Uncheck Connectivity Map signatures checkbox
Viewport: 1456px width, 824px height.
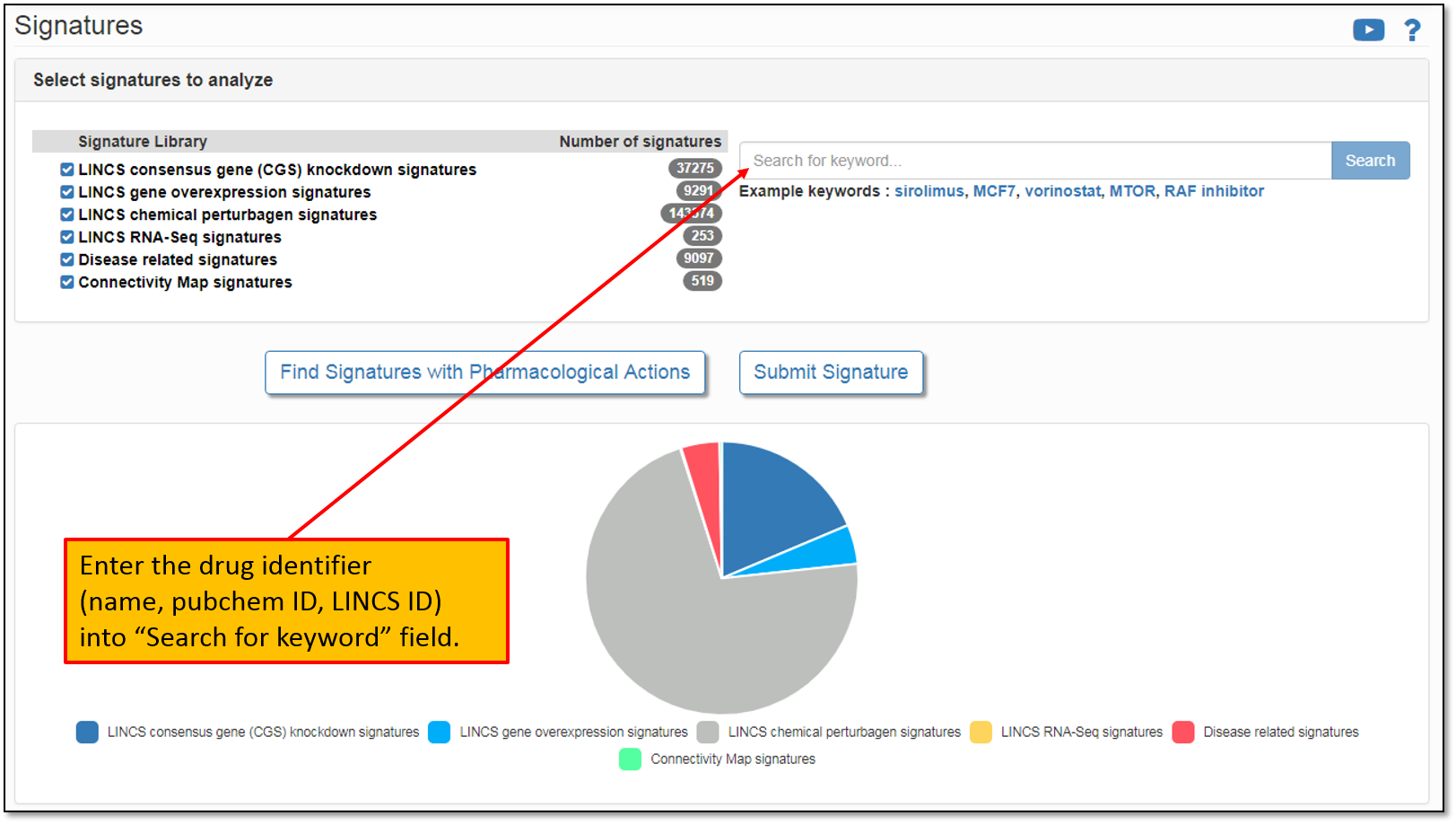[67, 282]
